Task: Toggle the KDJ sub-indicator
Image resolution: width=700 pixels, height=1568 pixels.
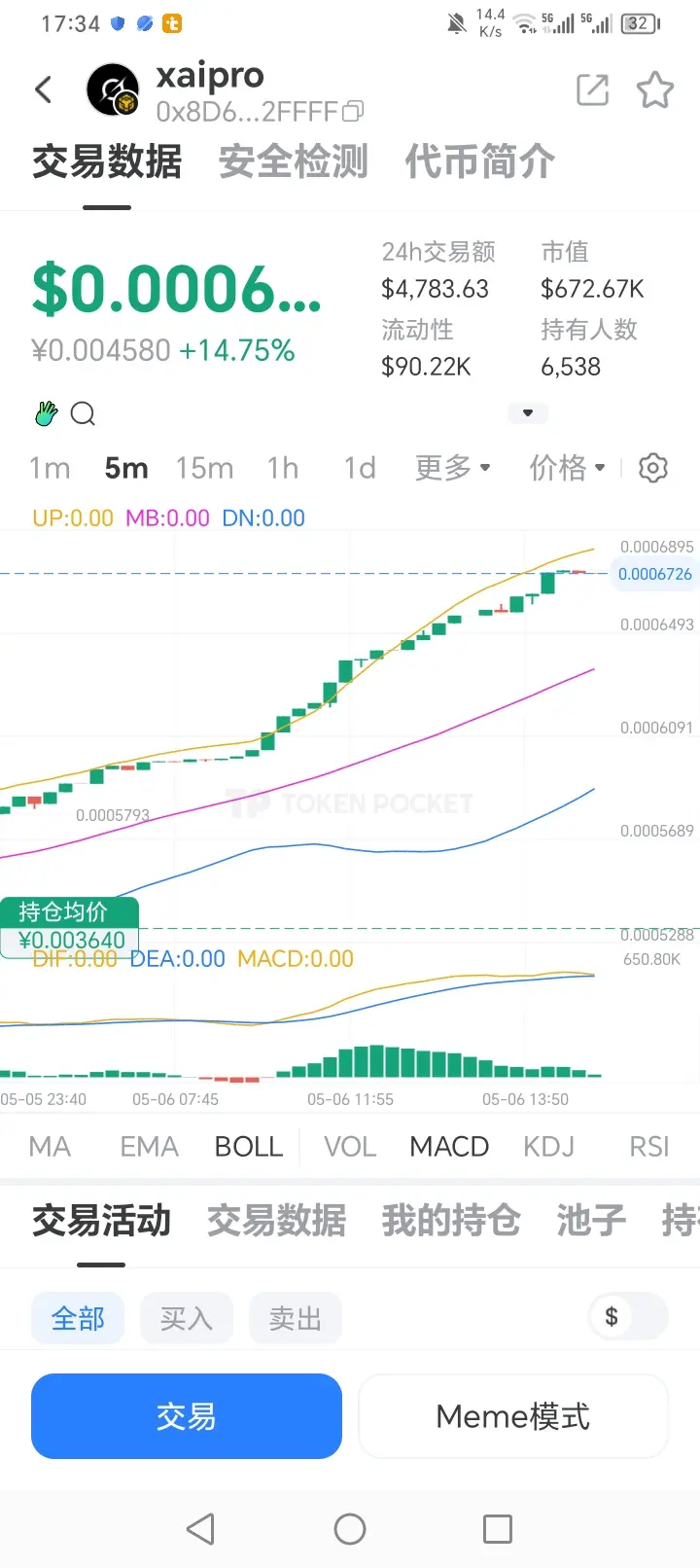Action: [x=548, y=1147]
